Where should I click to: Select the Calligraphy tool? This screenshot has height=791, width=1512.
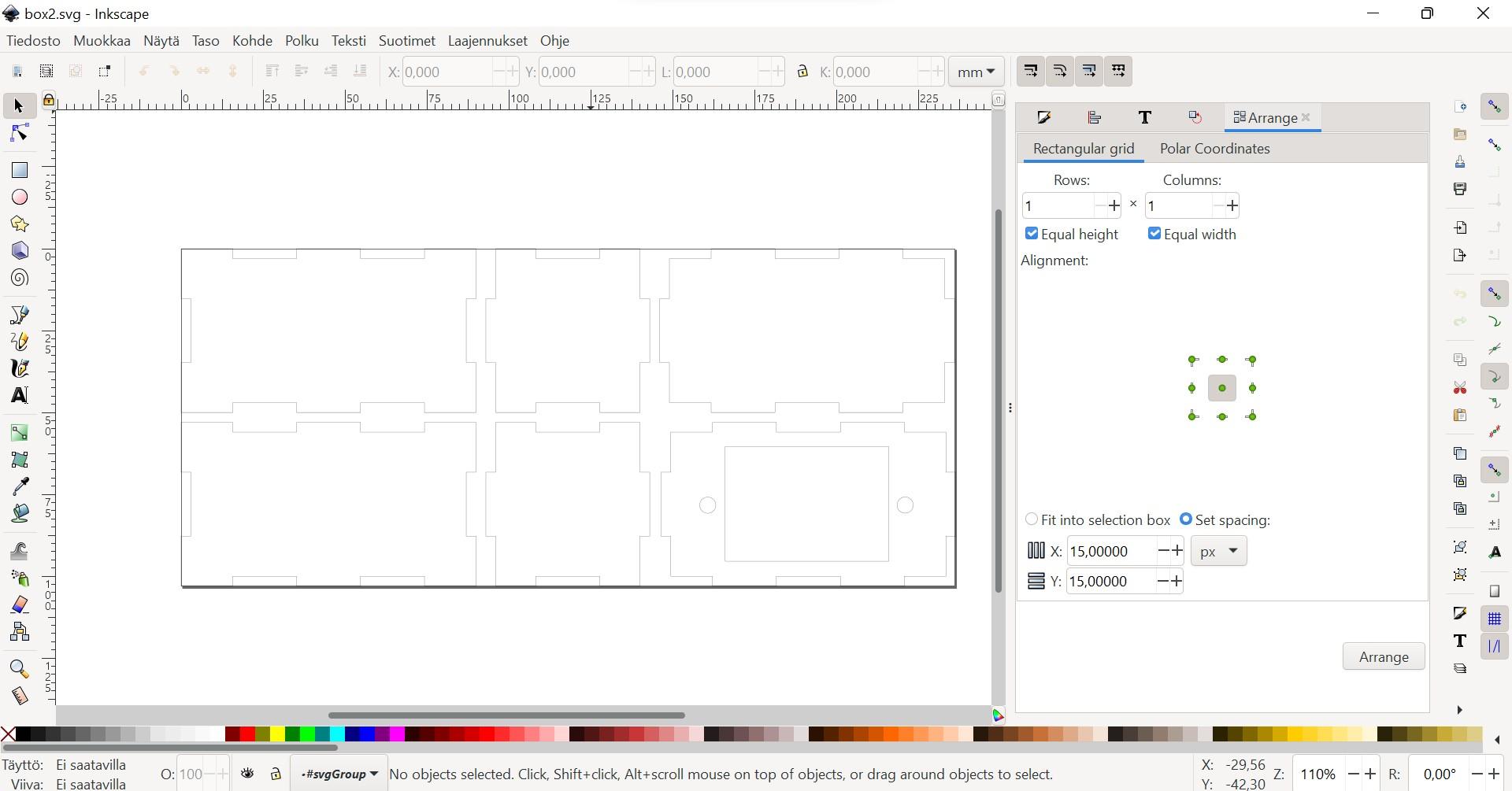(x=19, y=368)
